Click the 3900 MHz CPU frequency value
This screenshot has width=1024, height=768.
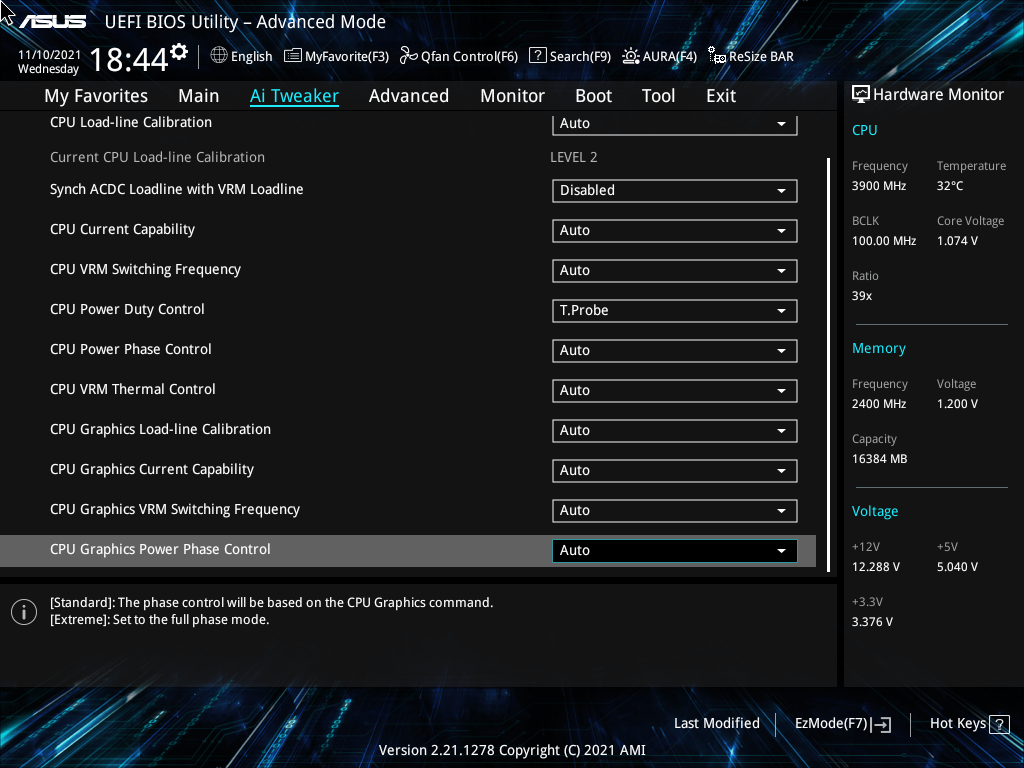point(878,186)
